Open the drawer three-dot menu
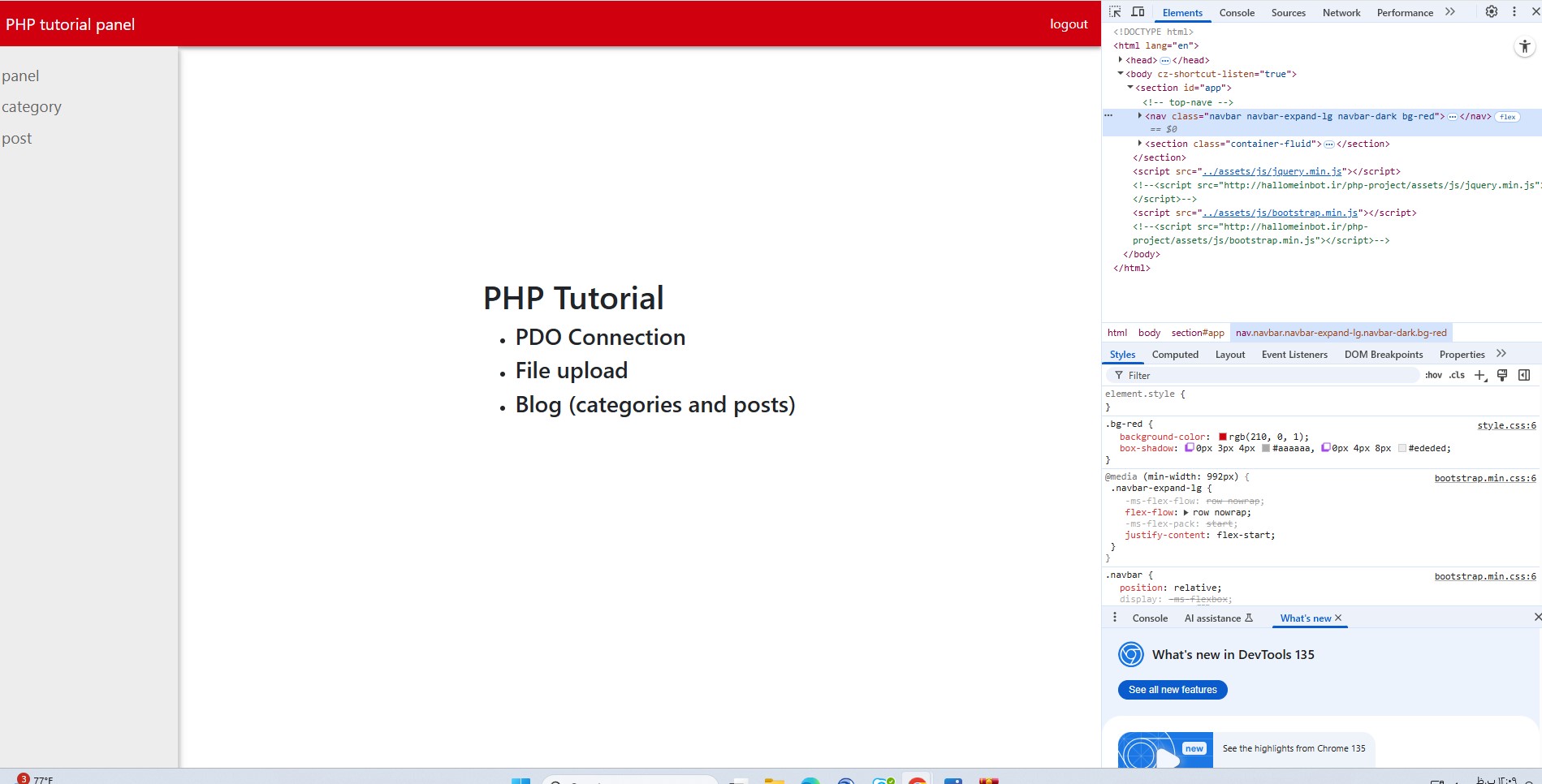1542x784 pixels. tap(1114, 618)
